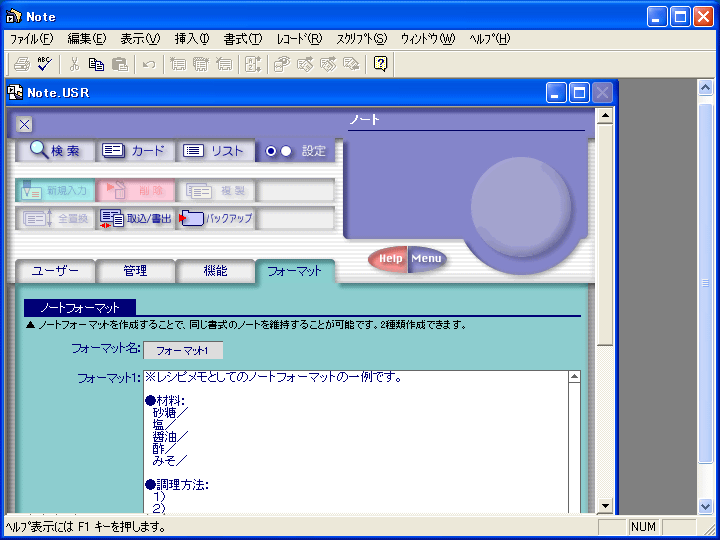Click the Note application icon in the title bar
This screenshot has width=720, height=540.
14,17
